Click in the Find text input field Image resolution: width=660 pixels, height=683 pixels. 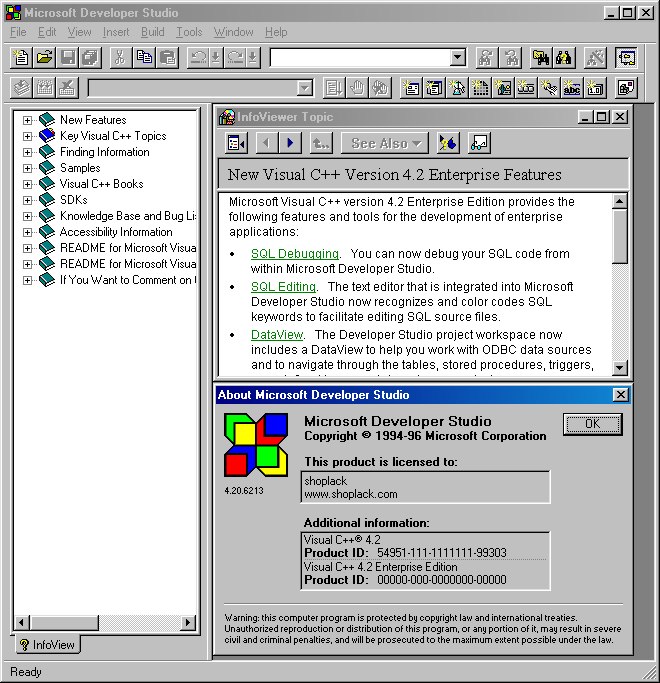[360, 57]
